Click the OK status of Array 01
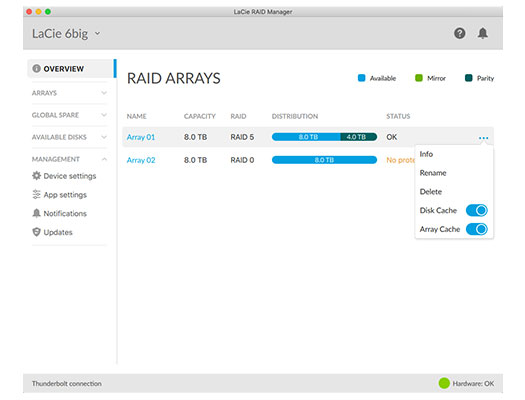Viewport: 525px width, 400px height. (x=391, y=137)
